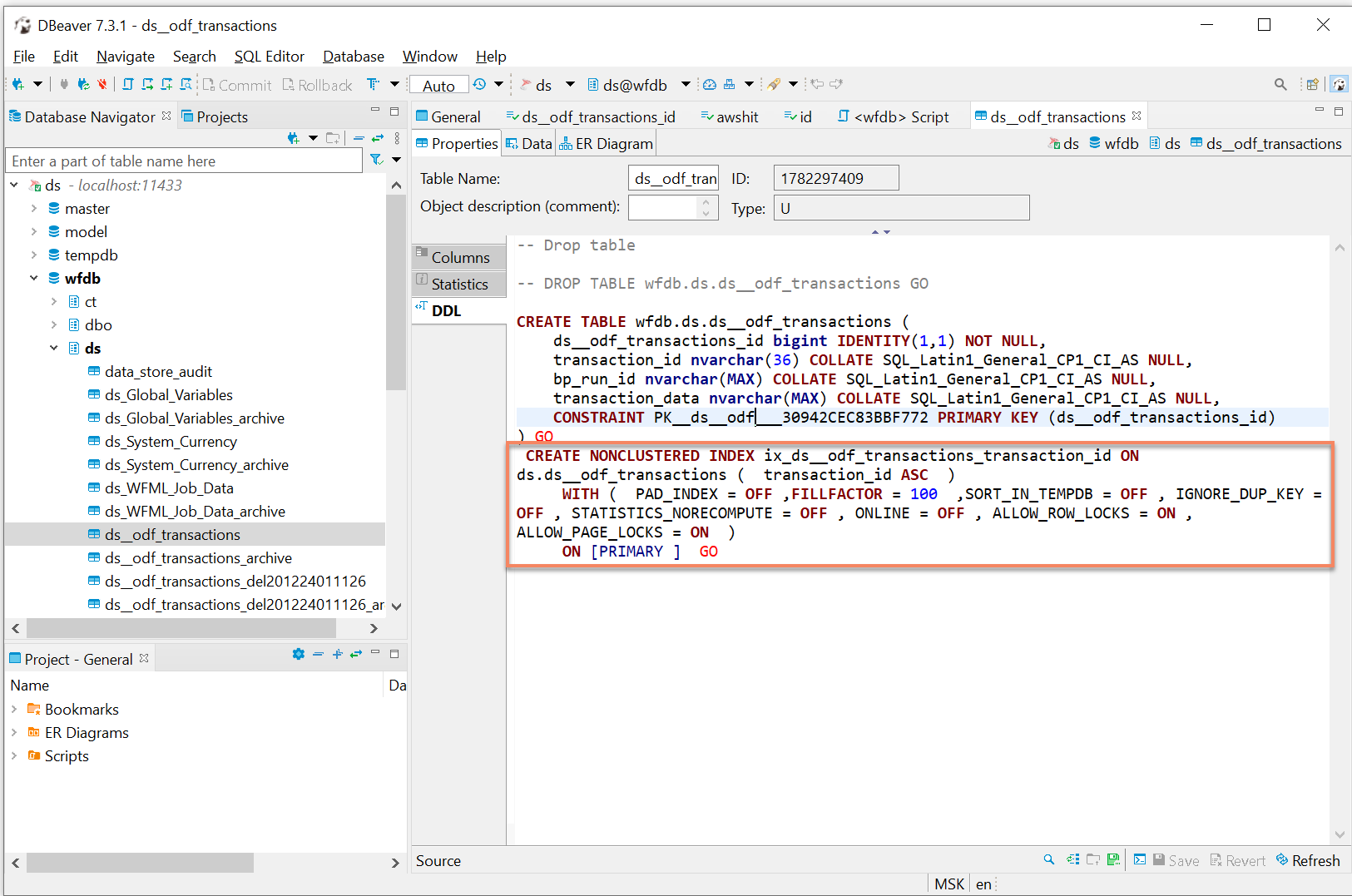Open the ds@wfdb schema dropdown arrow
This screenshot has width=1352, height=896.
(x=686, y=84)
